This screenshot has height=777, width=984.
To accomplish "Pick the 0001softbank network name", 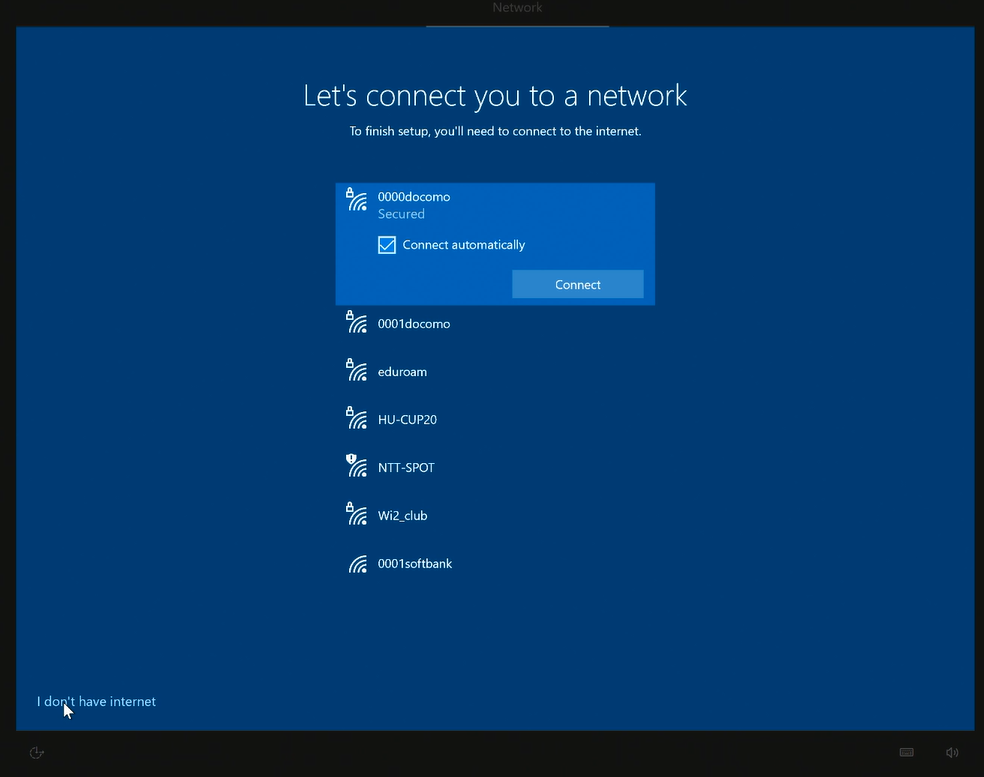I will 415,564.
